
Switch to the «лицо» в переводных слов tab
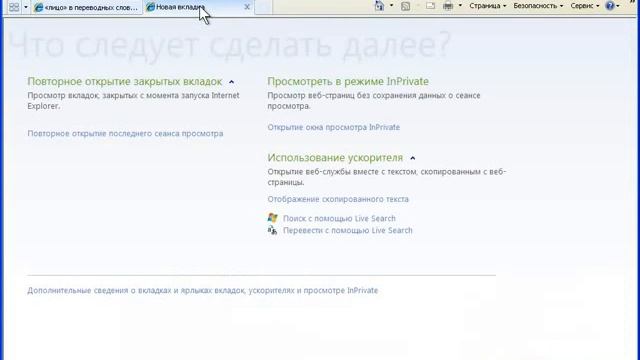[87, 7]
